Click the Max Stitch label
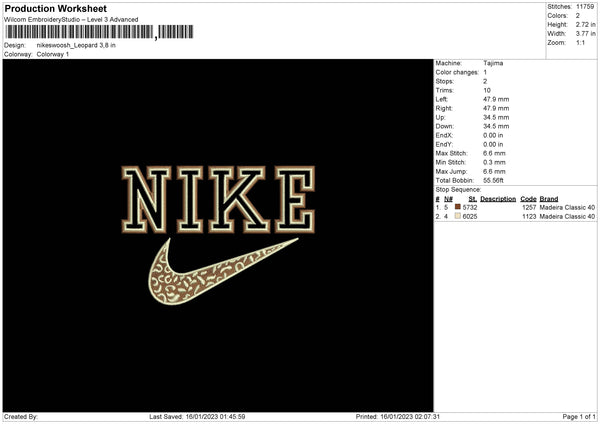This screenshot has height=424, width=600. (452, 153)
